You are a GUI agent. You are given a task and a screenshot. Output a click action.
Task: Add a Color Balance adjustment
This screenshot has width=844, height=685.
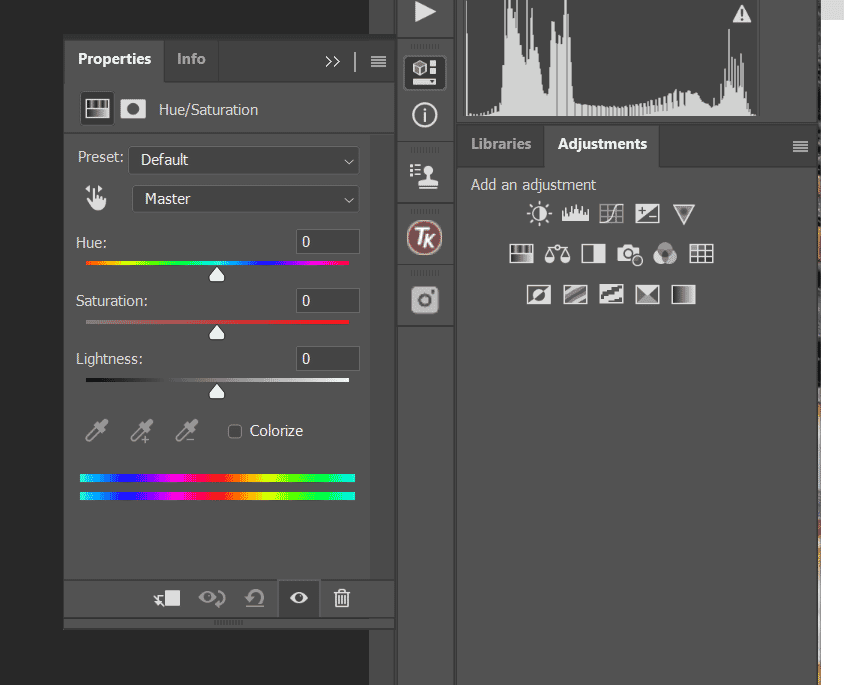(x=556, y=253)
